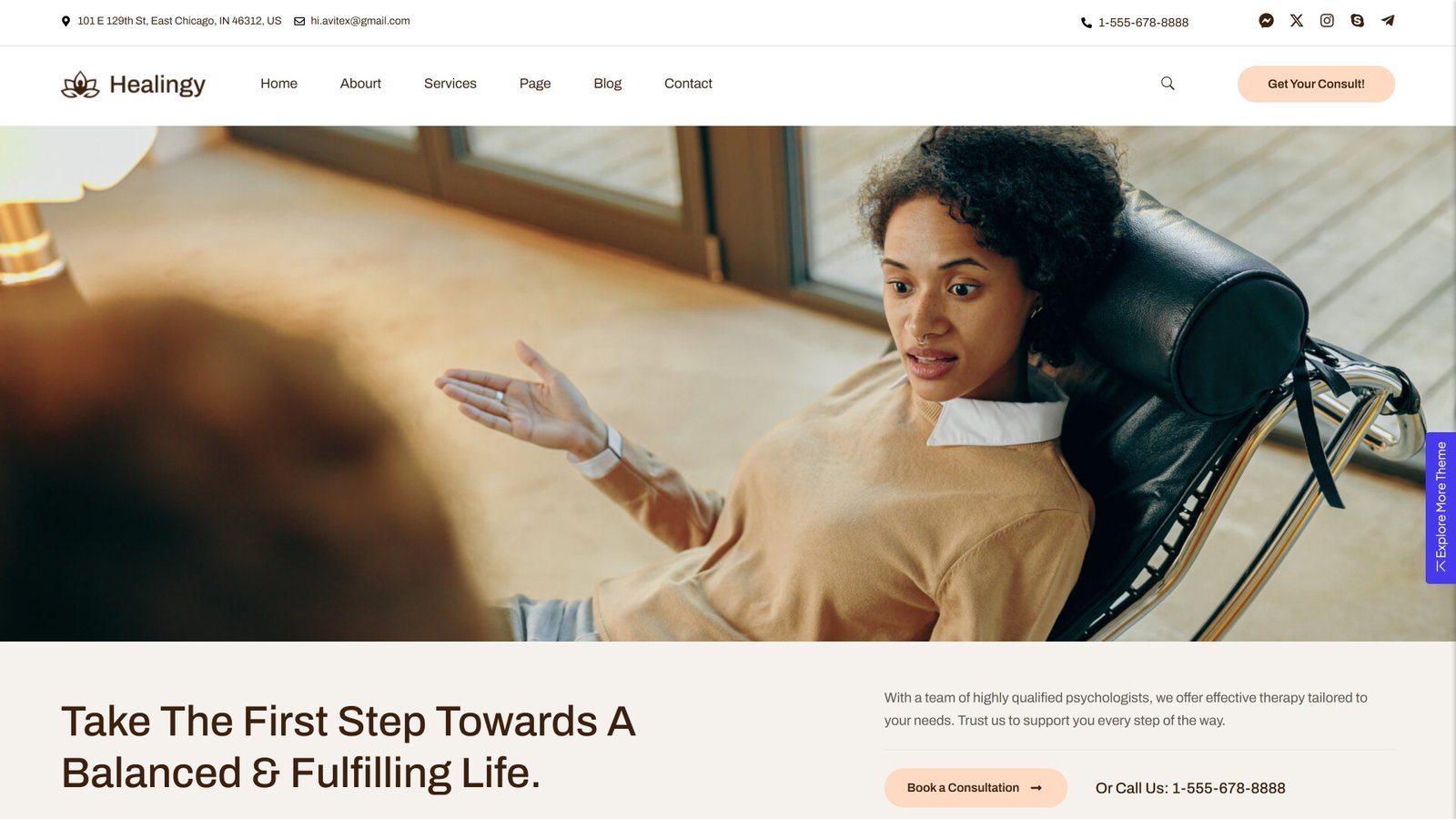The height and width of the screenshot is (819, 1456).
Task: Open the Skype social icon
Action: click(1357, 20)
